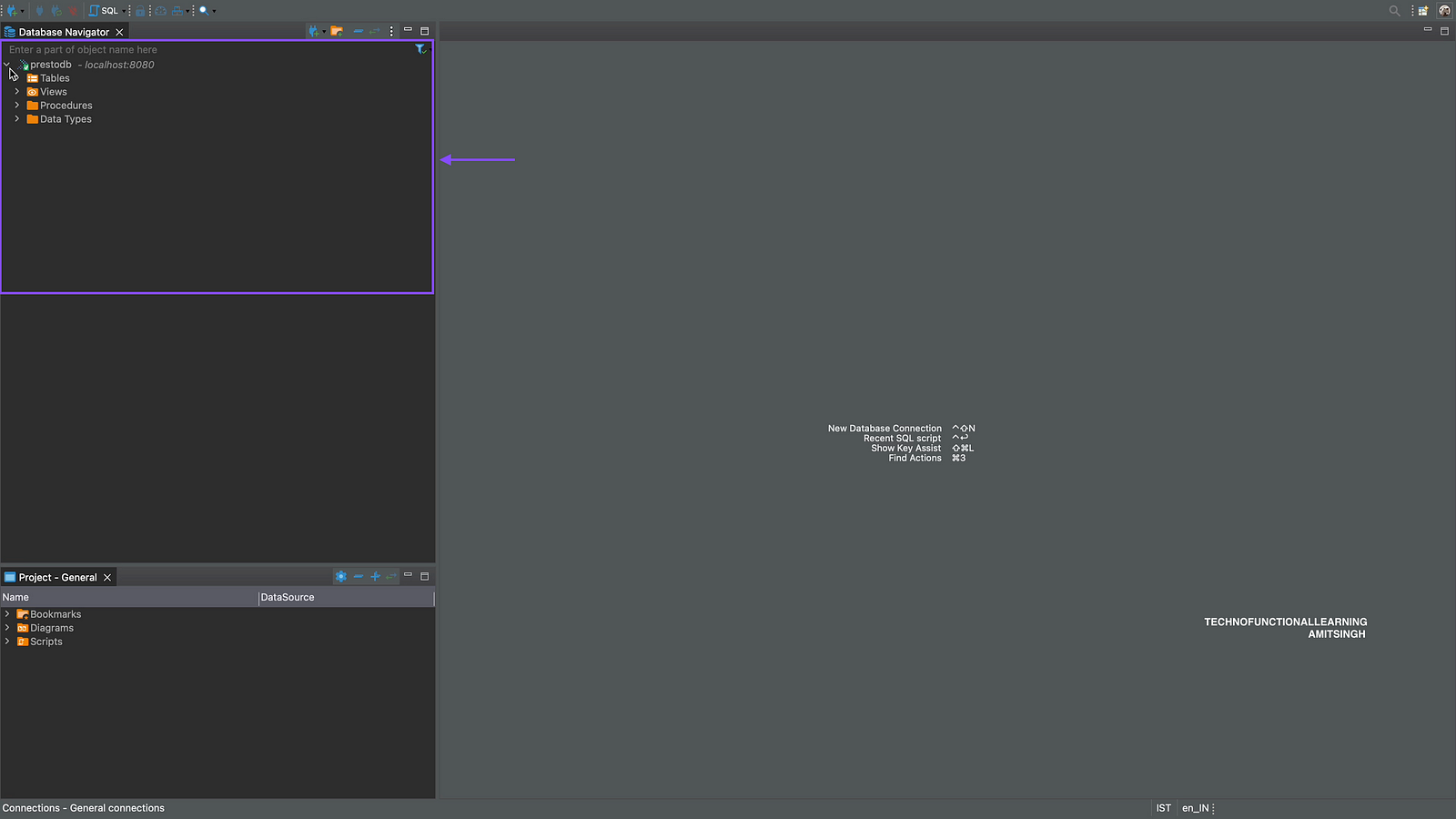Screen dimensions: 1456x819
Task: Select the Project - General tab
Action: pyautogui.click(x=57, y=578)
